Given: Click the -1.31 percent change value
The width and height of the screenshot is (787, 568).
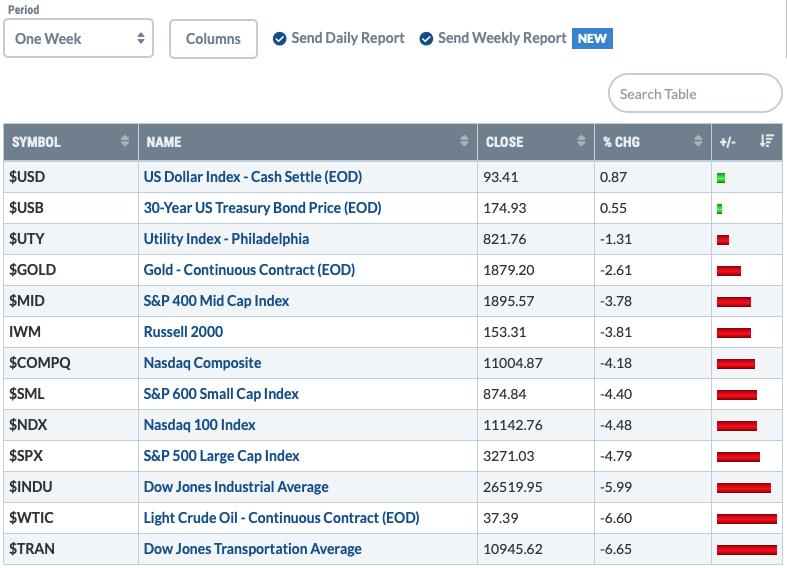Looking at the screenshot, I should click(x=615, y=240).
